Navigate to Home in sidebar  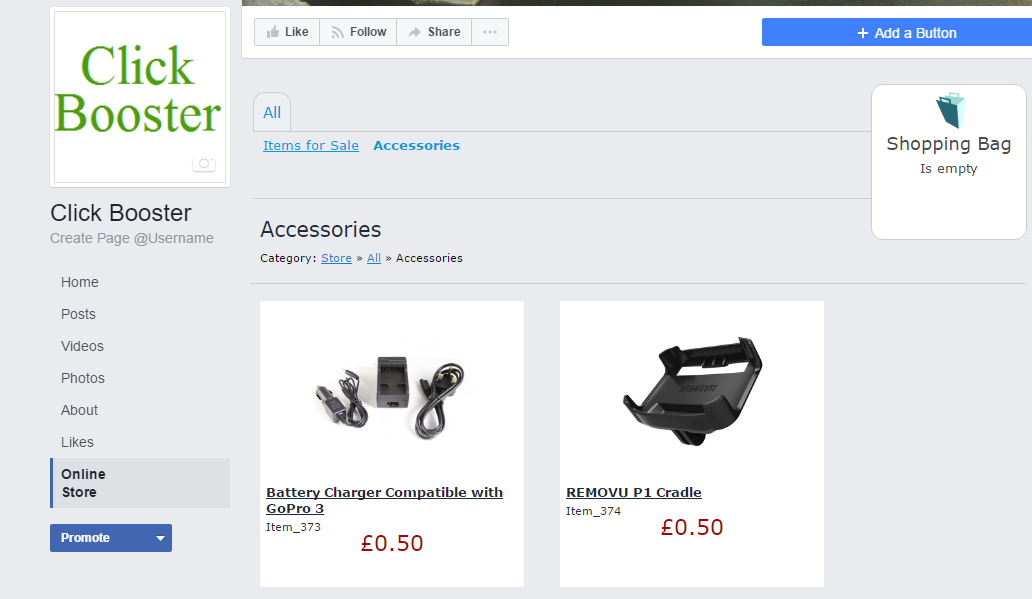(x=80, y=282)
